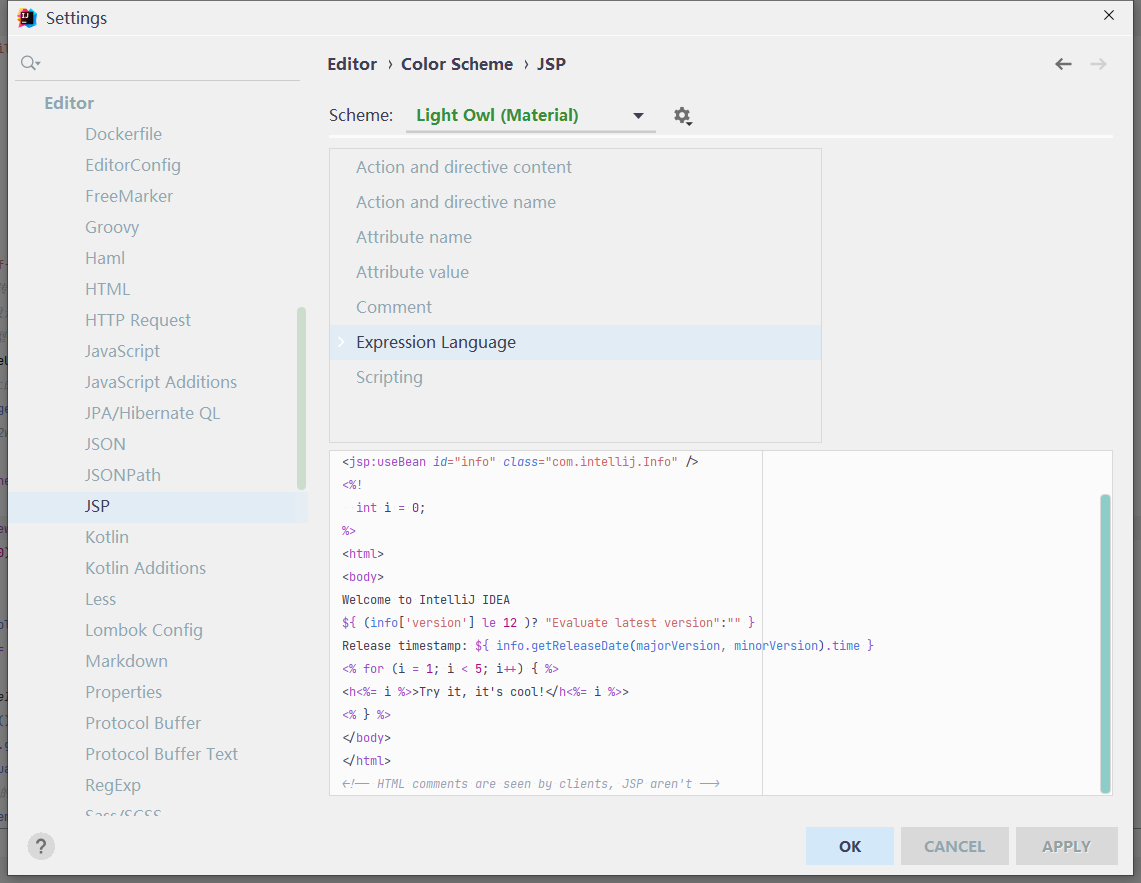Click the code preview scrollbar
1141x883 pixels.
(1105, 644)
